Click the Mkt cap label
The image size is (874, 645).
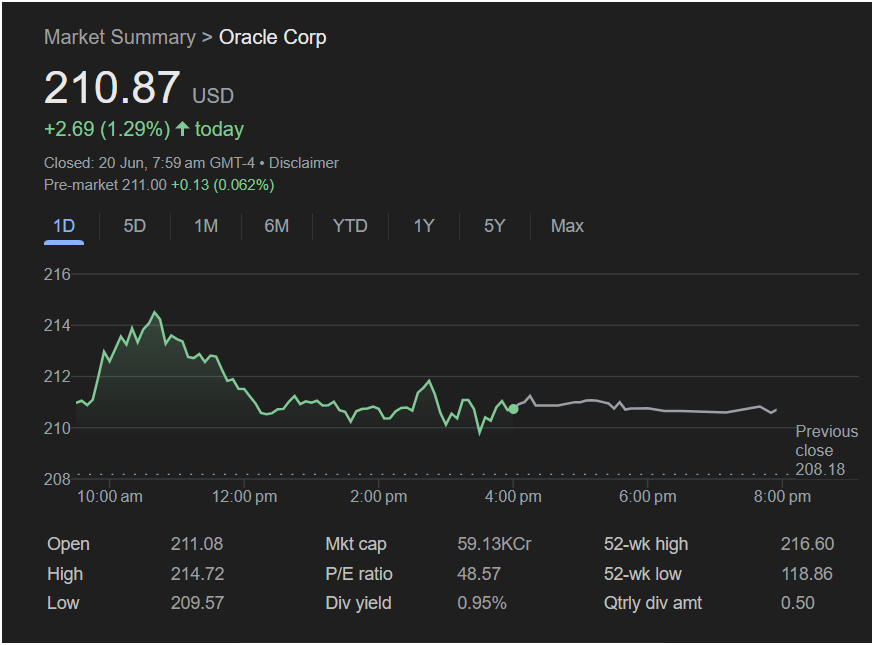(x=356, y=544)
